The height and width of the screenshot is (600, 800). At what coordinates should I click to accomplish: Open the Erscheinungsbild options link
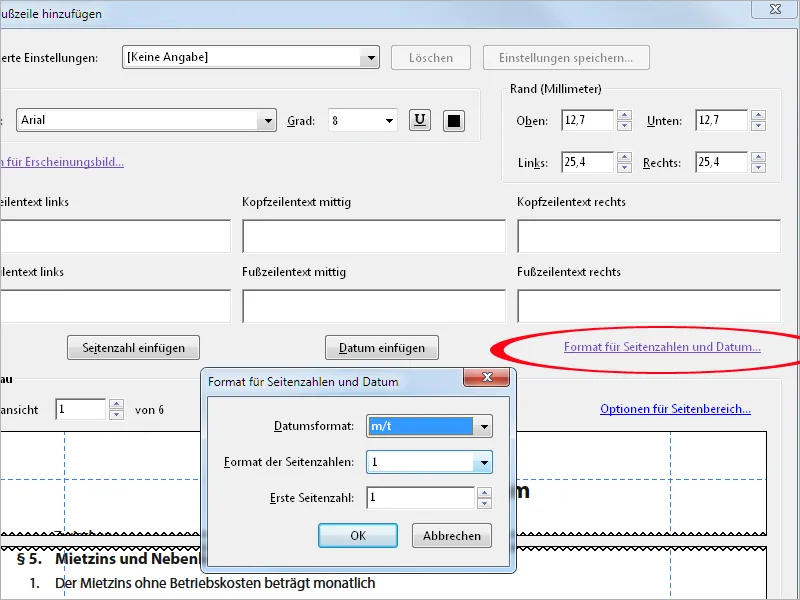(62, 162)
